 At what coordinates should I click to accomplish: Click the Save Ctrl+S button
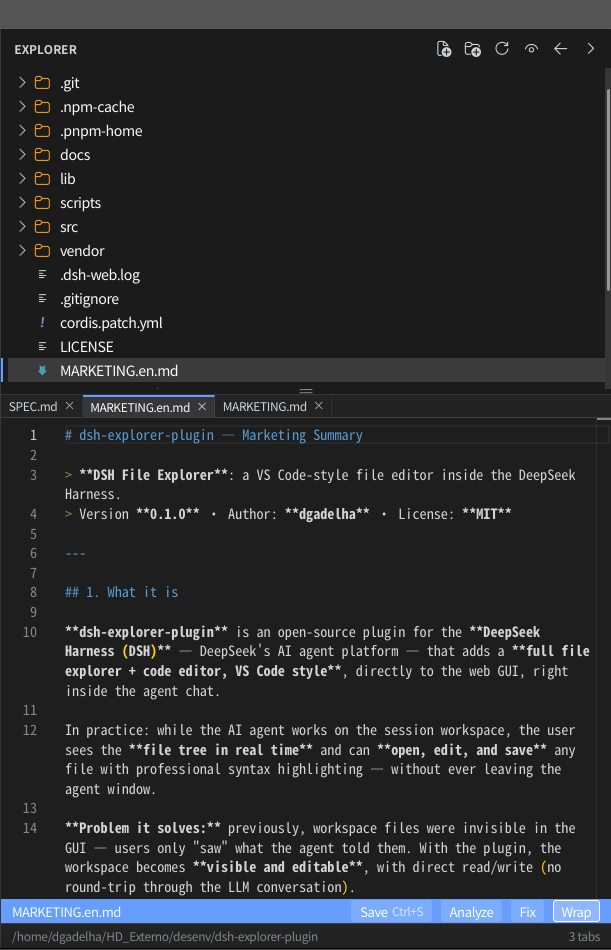[x=392, y=912]
